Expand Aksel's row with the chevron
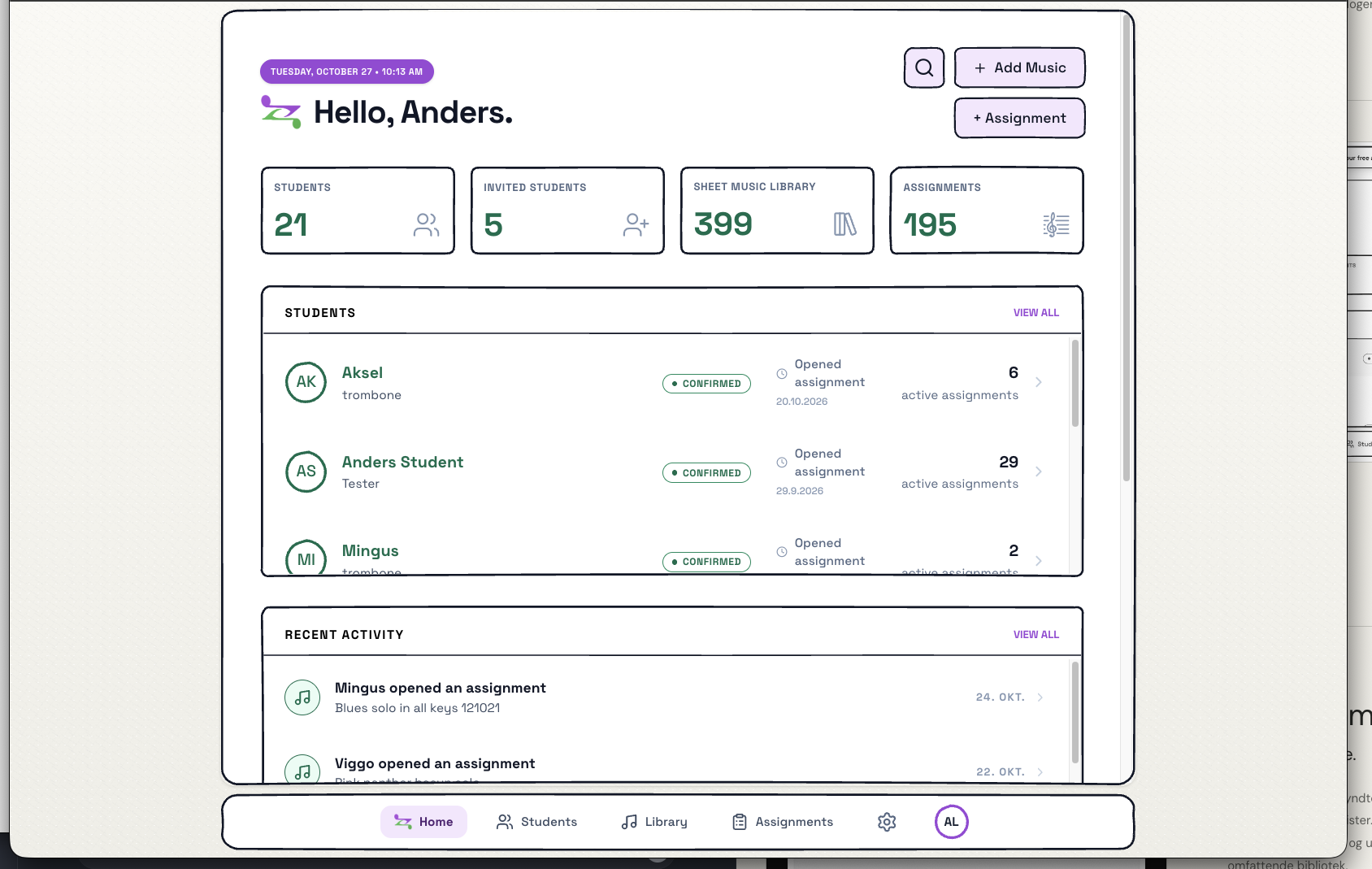The image size is (1372, 869). (1039, 382)
